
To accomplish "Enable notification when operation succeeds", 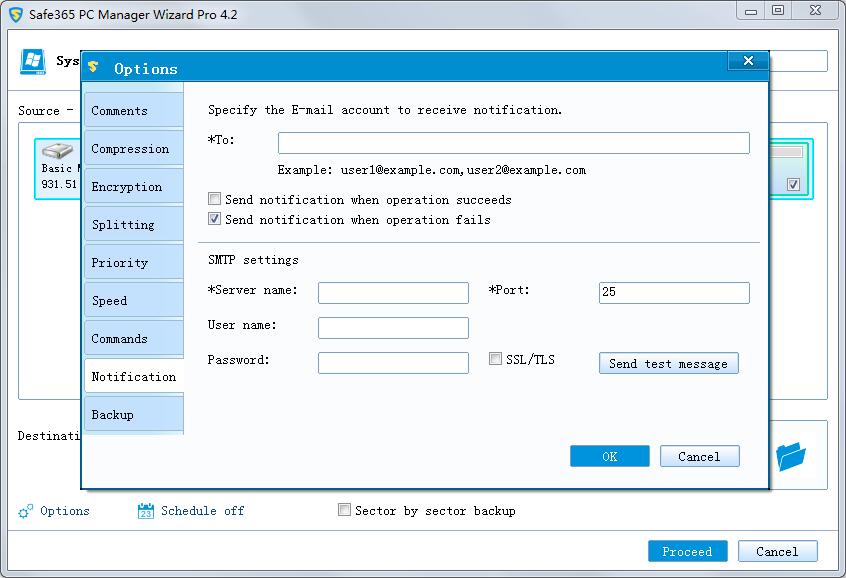I will (x=214, y=200).
